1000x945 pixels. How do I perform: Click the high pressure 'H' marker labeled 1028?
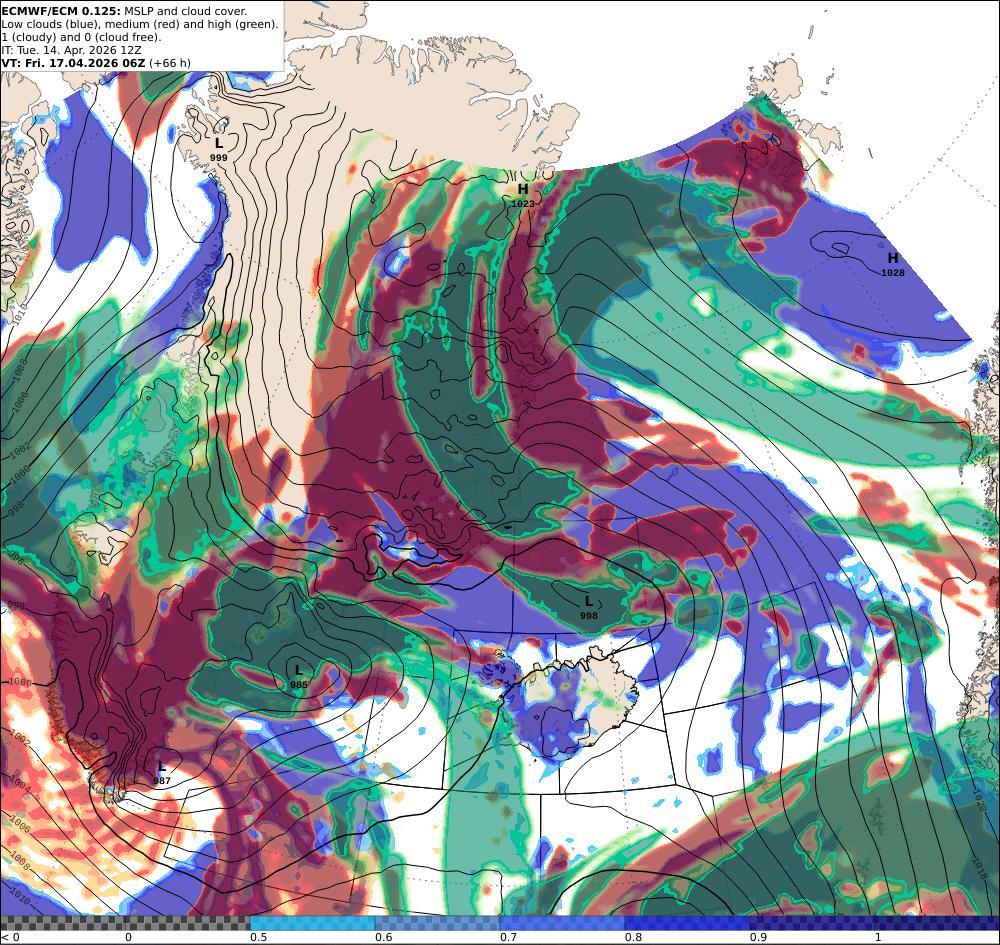pyautogui.click(x=893, y=258)
